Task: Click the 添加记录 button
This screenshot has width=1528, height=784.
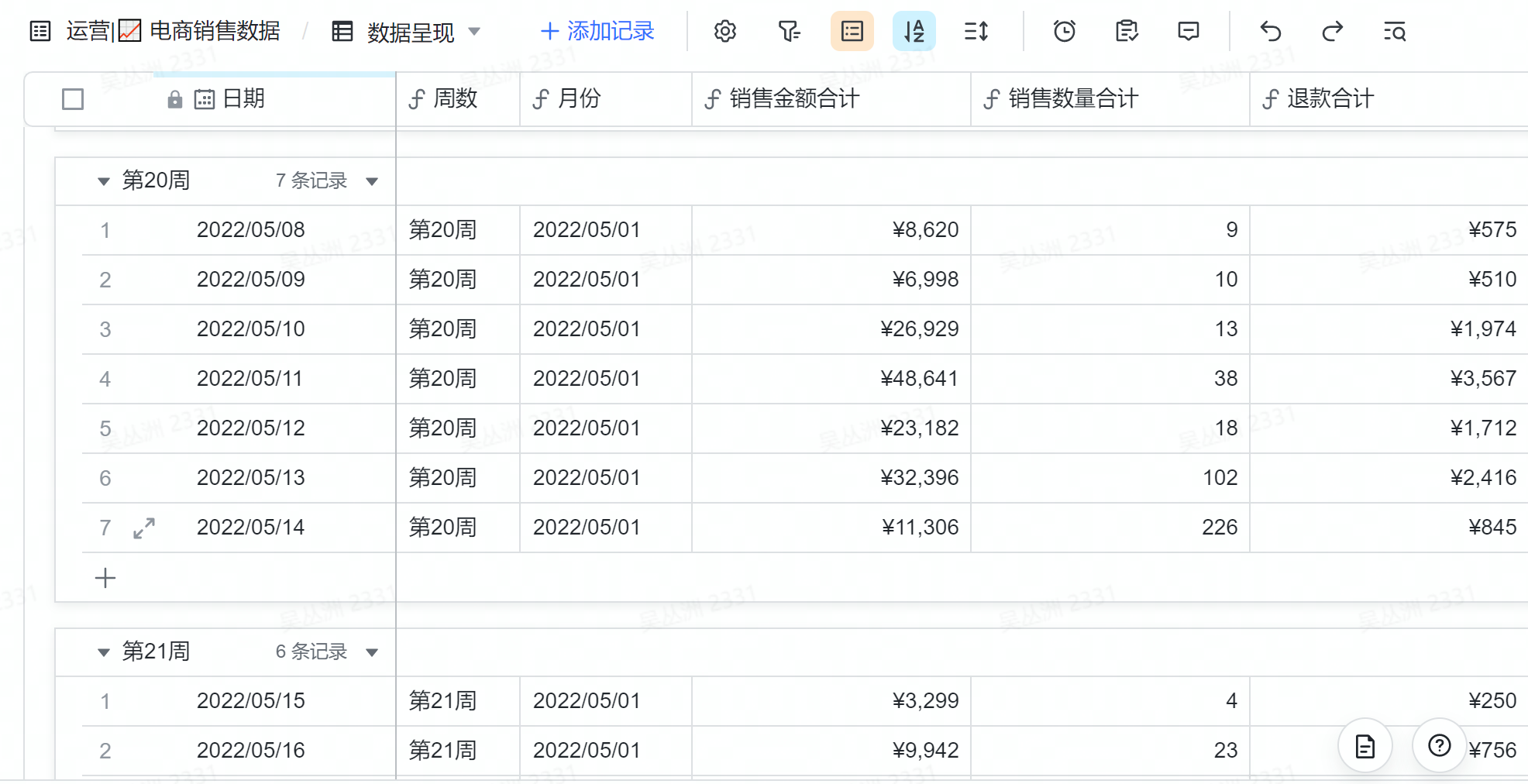Action: (597, 32)
